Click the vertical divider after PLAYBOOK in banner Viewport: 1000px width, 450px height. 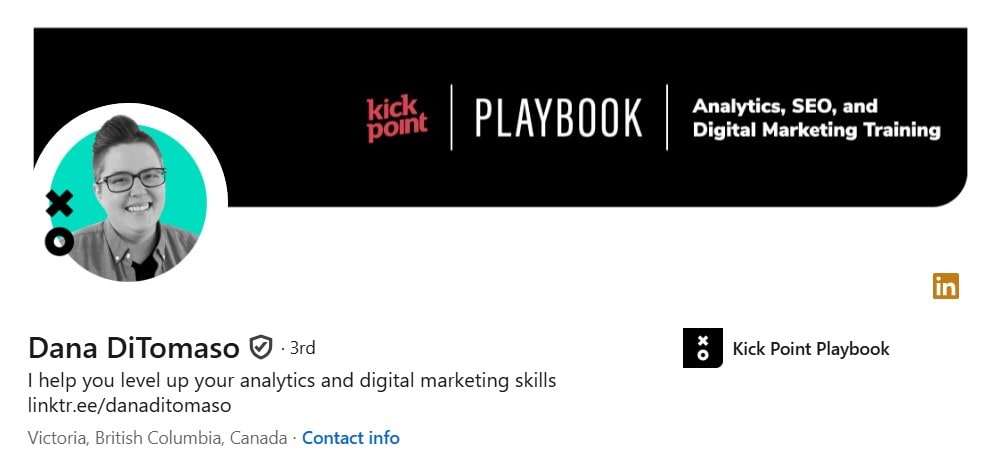tap(667, 117)
